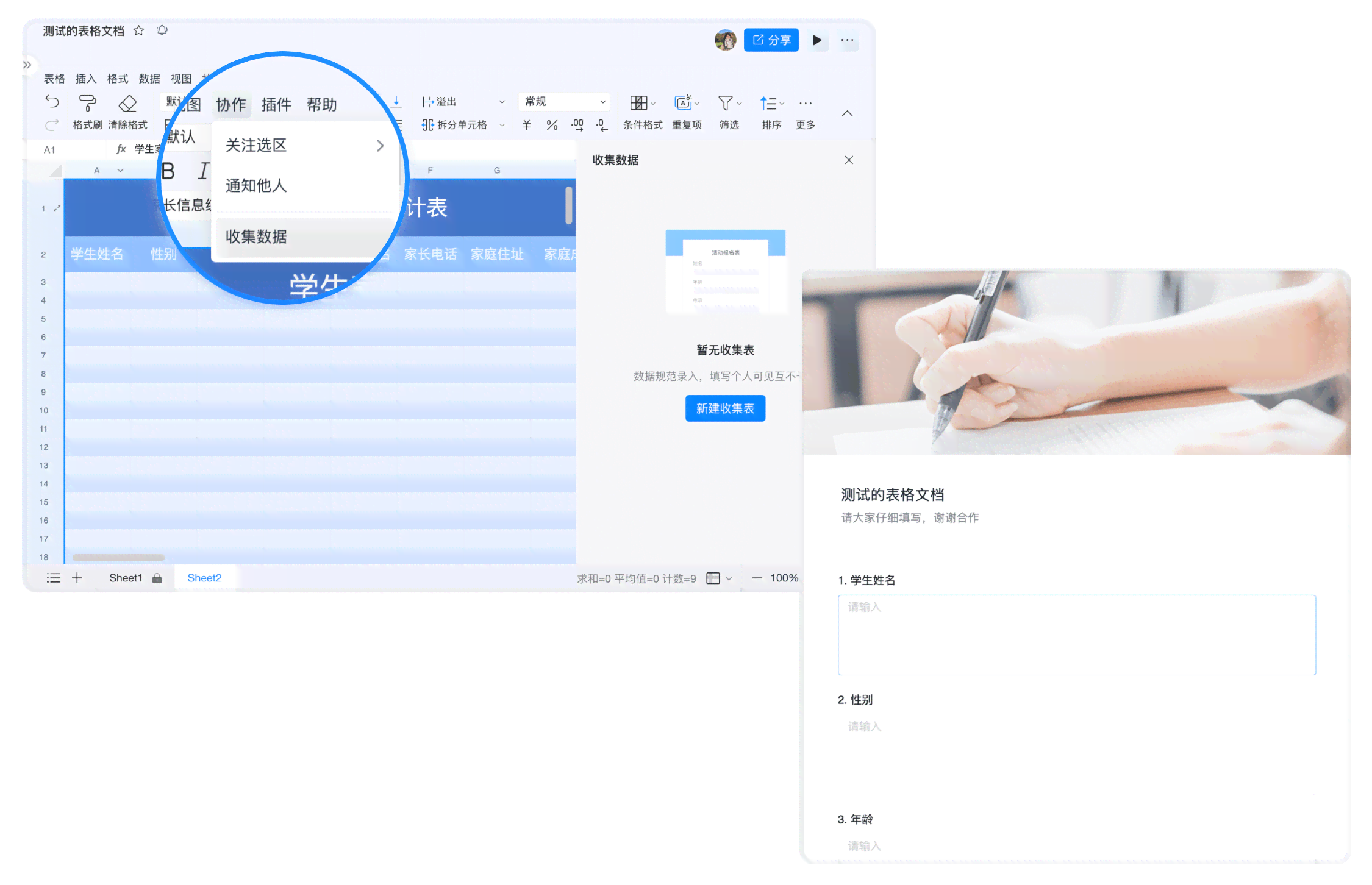This screenshot has width=1372, height=885.
Task: Click 更多 ellipsis icon in toolbar
Action: click(808, 102)
